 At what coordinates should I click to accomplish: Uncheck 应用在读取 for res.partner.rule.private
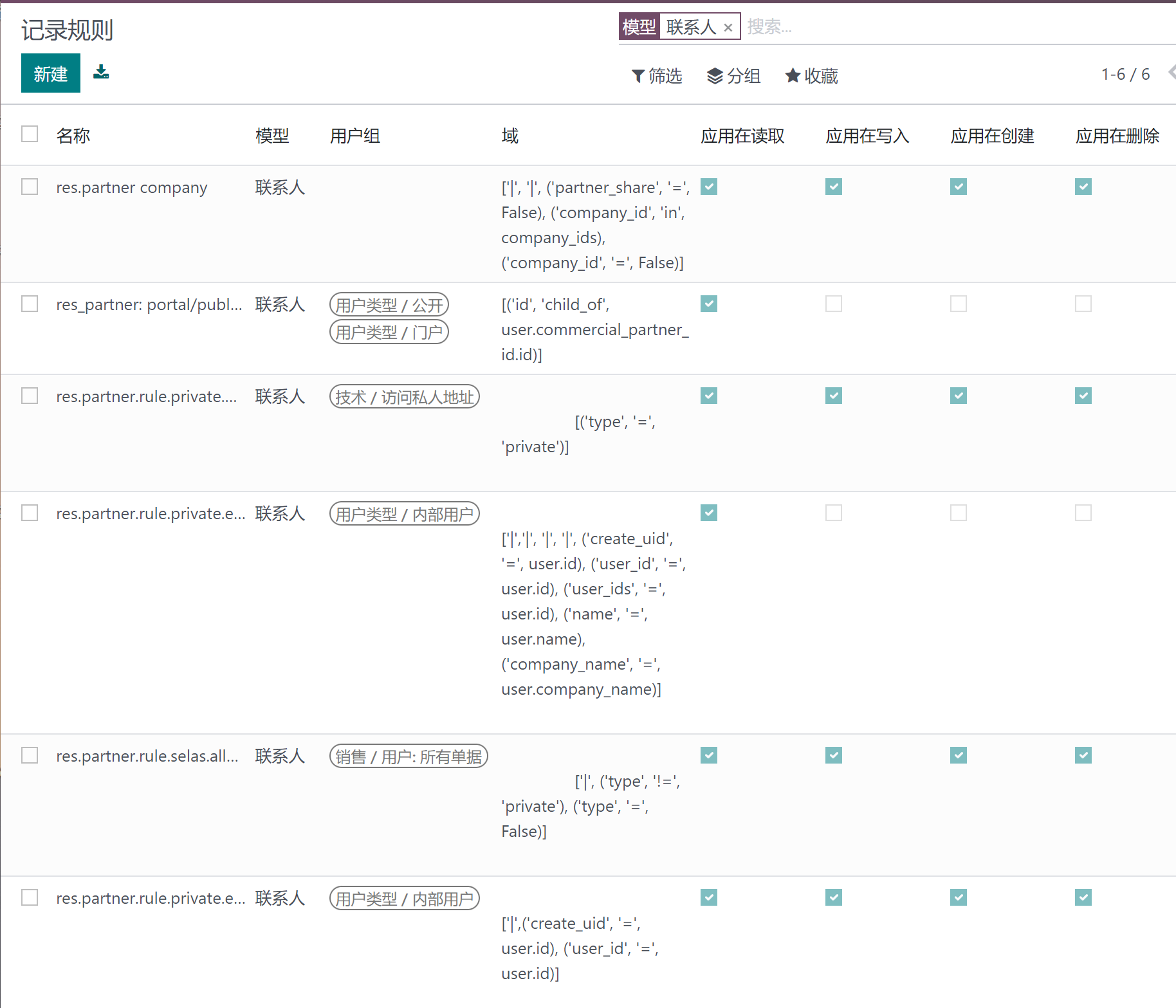pos(708,396)
